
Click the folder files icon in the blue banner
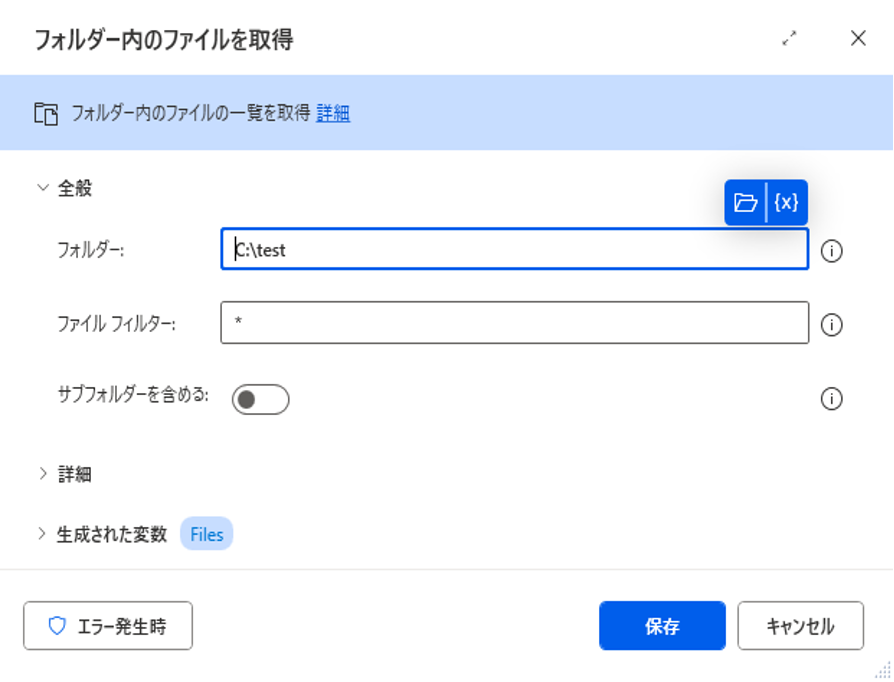[46, 113]
